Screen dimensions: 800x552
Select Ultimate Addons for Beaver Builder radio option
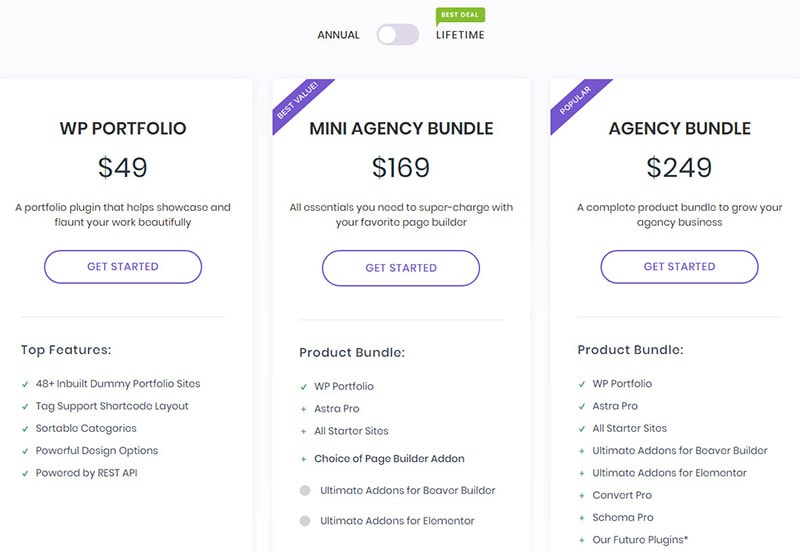[x=305, y=491]
